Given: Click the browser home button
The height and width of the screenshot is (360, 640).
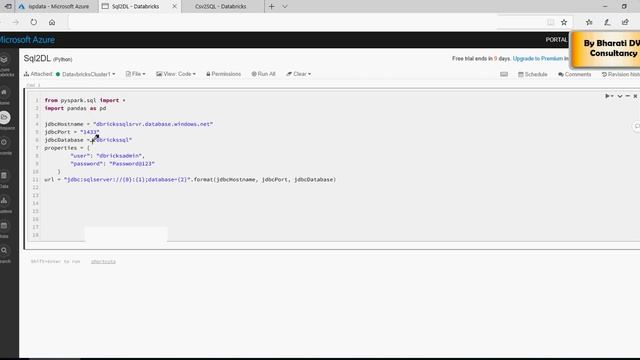Looking at the screenshot, I should pyautogui.click(x=52, y=22).
